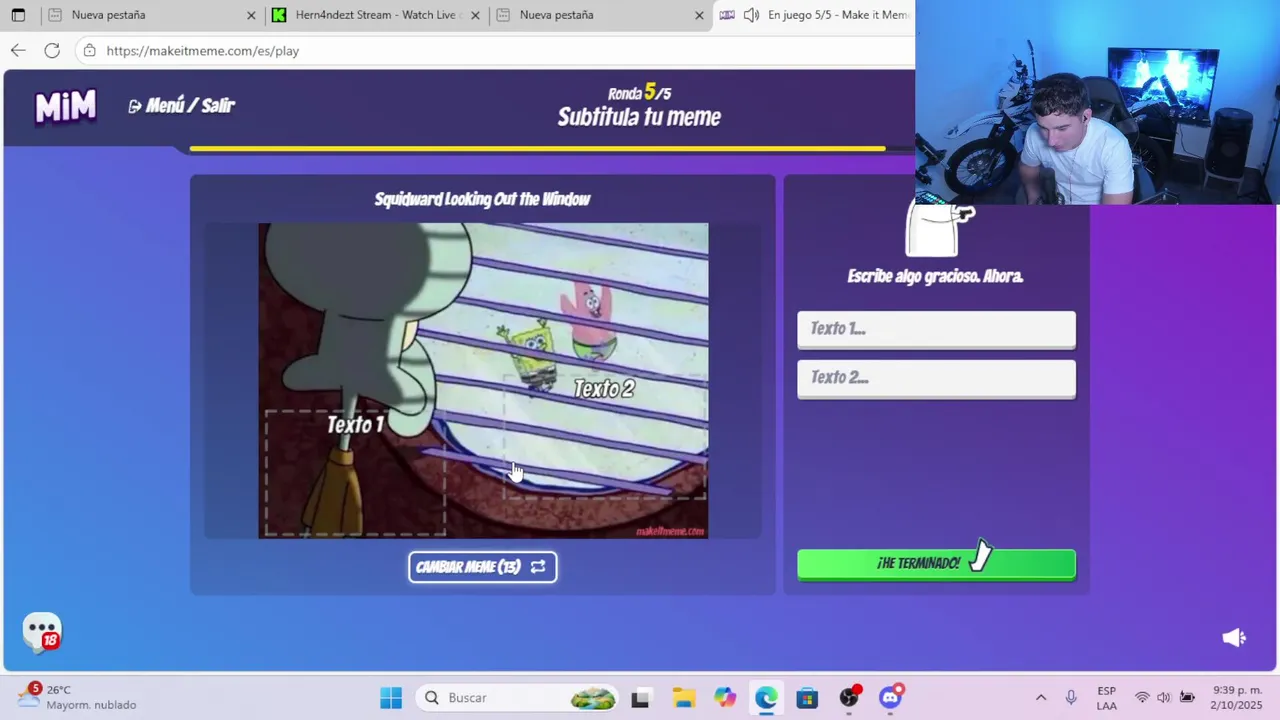Click the Squidward Looking Out the Window title

482,199
